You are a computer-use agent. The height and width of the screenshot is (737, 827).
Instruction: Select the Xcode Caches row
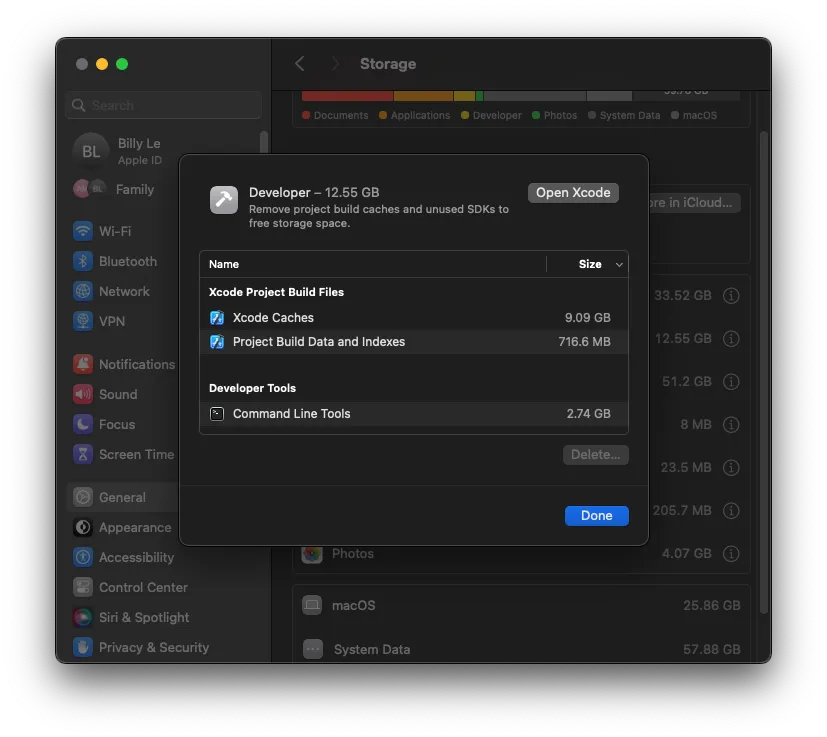pyautogui.click(x=414, y=318)
